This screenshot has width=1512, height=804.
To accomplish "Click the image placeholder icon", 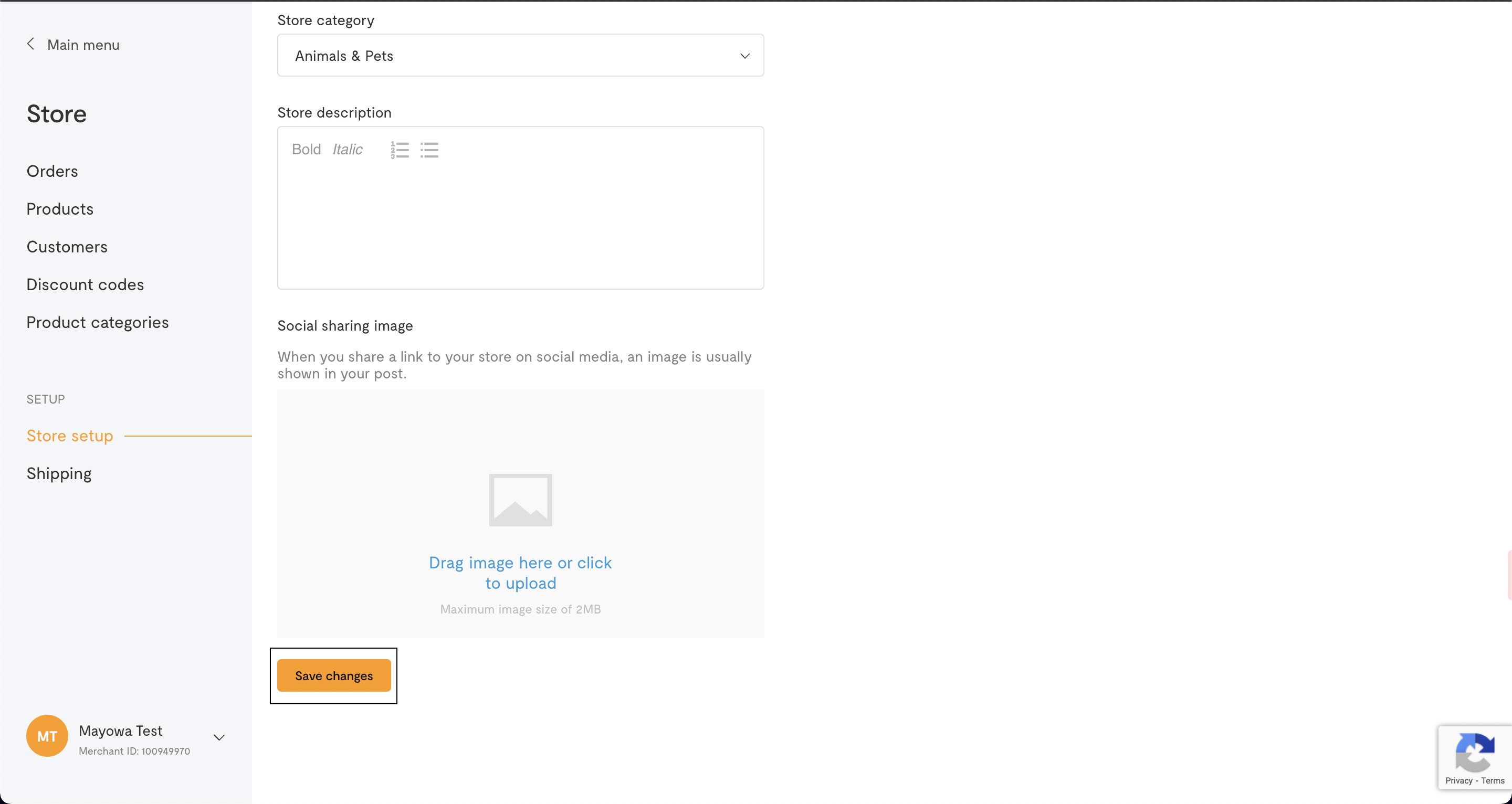I will pyautogui.click(x=521, y=500).
